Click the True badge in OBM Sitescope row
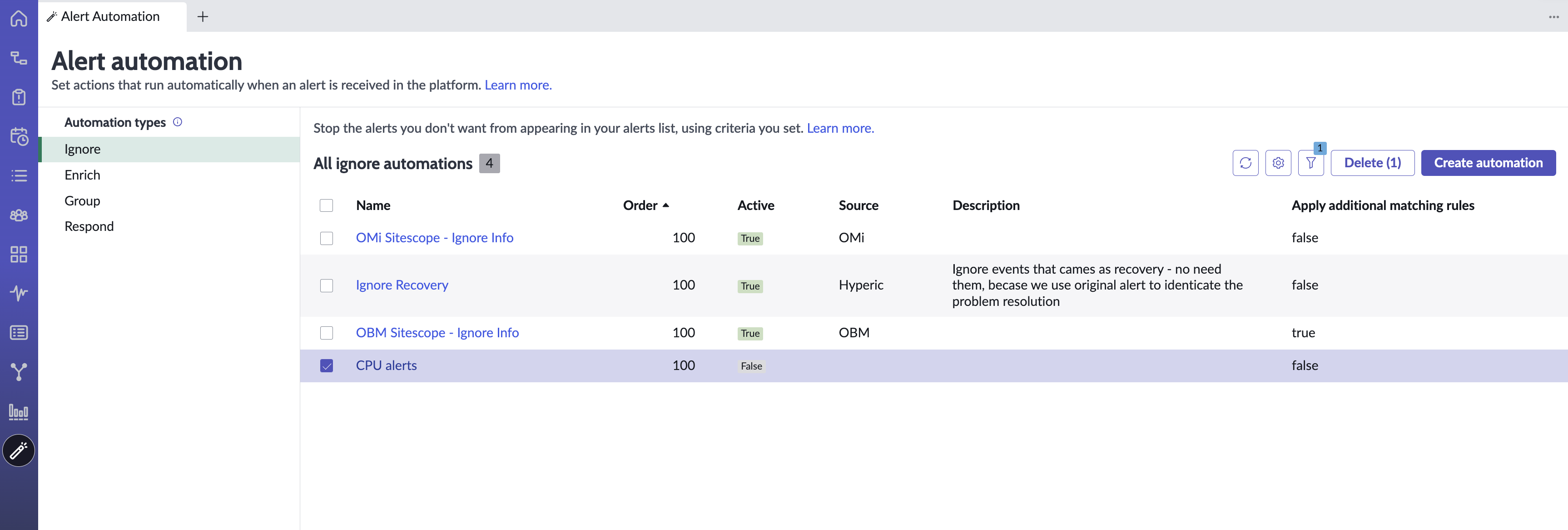The image size is (1568, 530). click(x=750, y=333)
